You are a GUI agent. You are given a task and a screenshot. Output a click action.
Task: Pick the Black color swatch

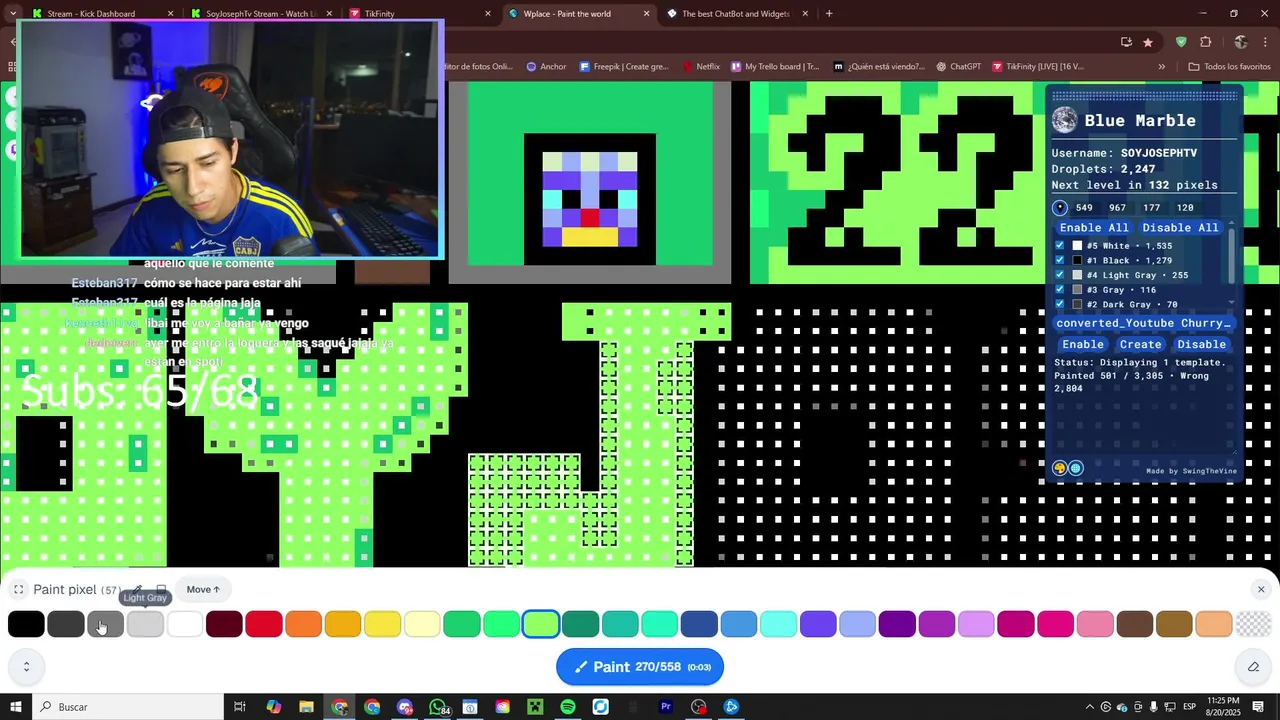coord(26,624)
